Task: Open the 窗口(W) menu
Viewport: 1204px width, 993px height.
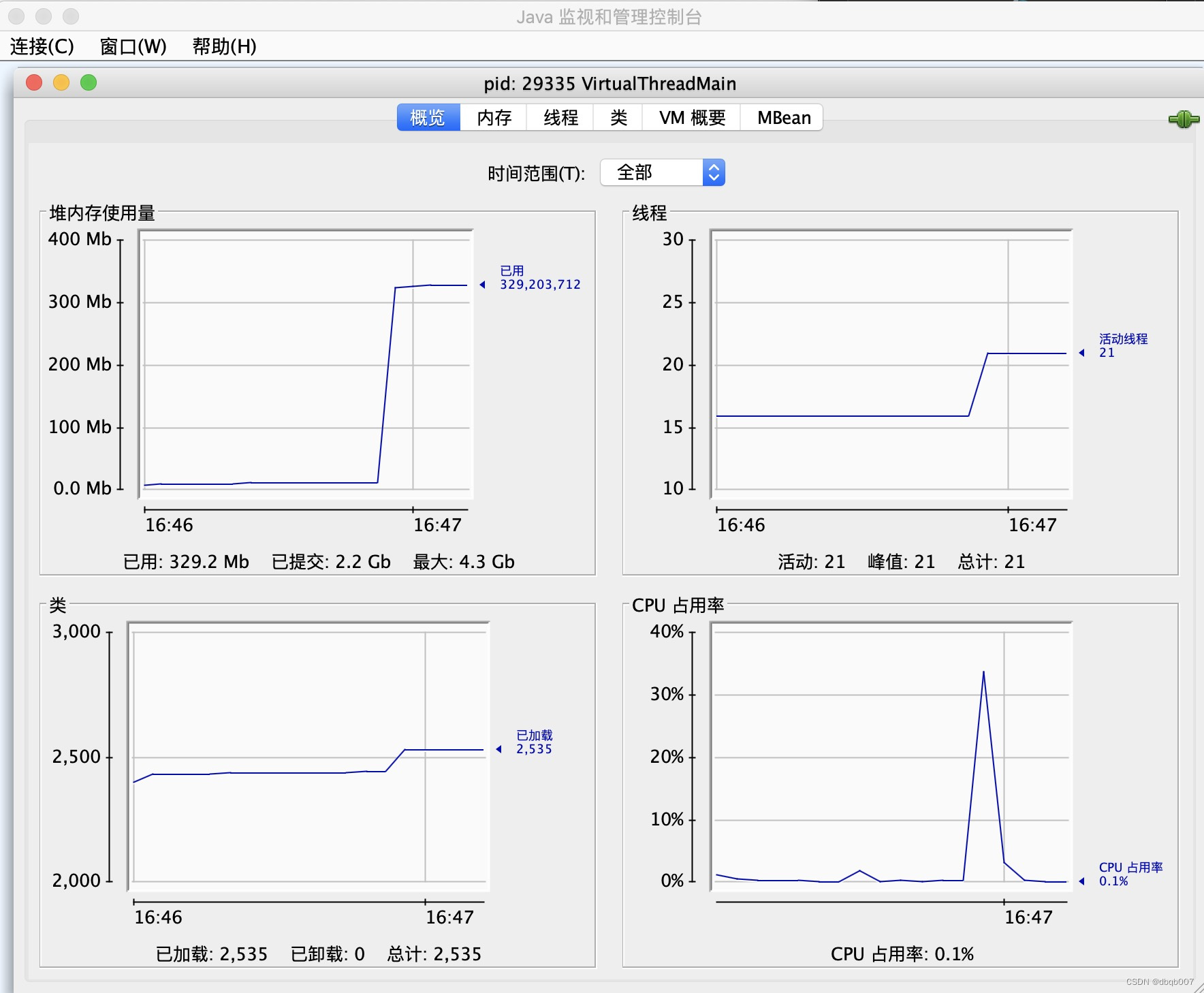Action: pos(133,46)
